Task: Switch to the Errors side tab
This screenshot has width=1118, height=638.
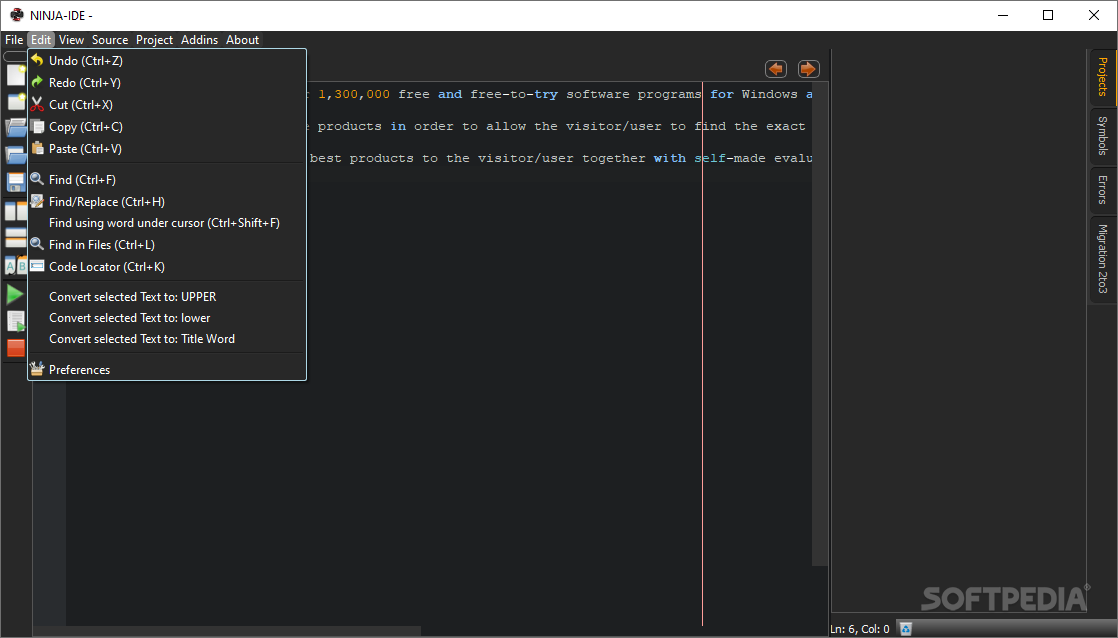Action: coord(1102,190)
